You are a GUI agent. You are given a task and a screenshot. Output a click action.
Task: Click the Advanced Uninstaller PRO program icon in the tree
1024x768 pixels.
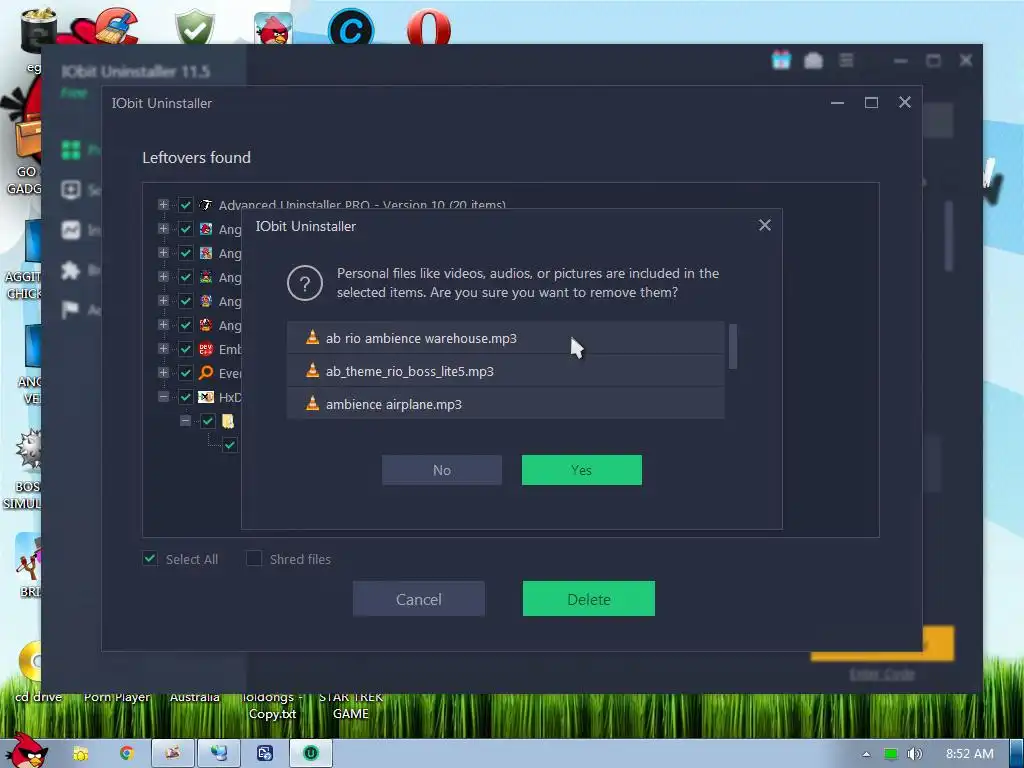tap(206, 205)
